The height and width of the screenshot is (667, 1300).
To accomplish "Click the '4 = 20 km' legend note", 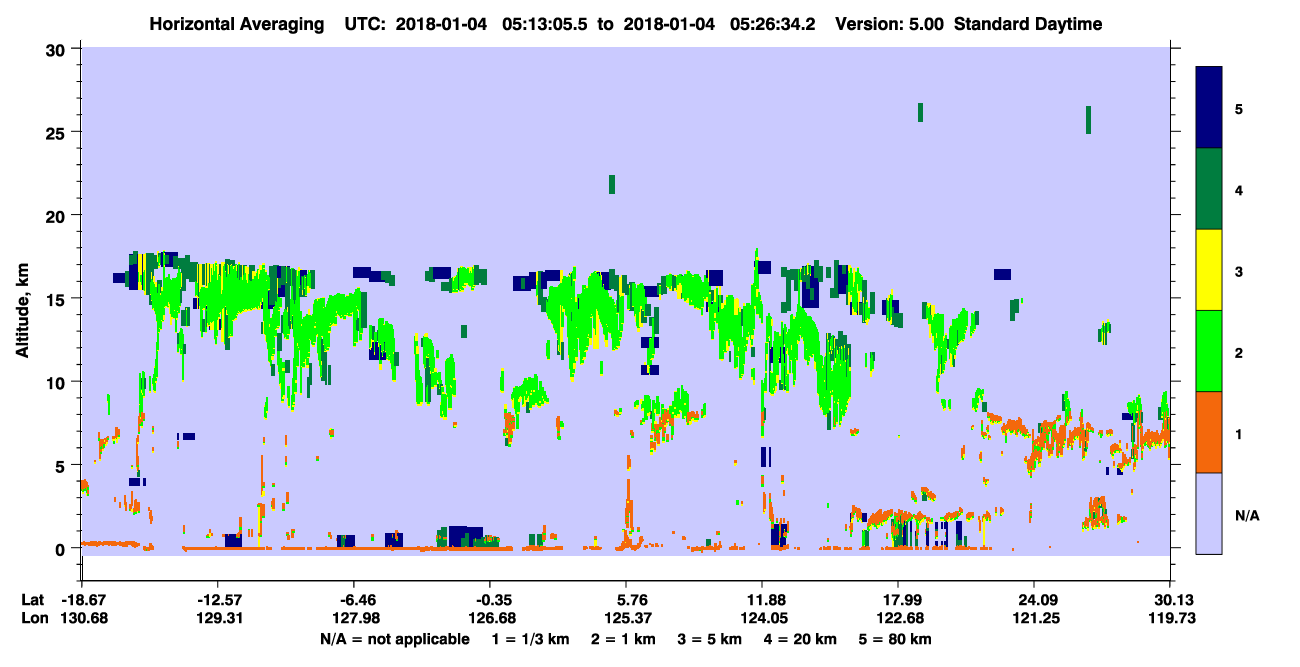I will coord(801,639).
